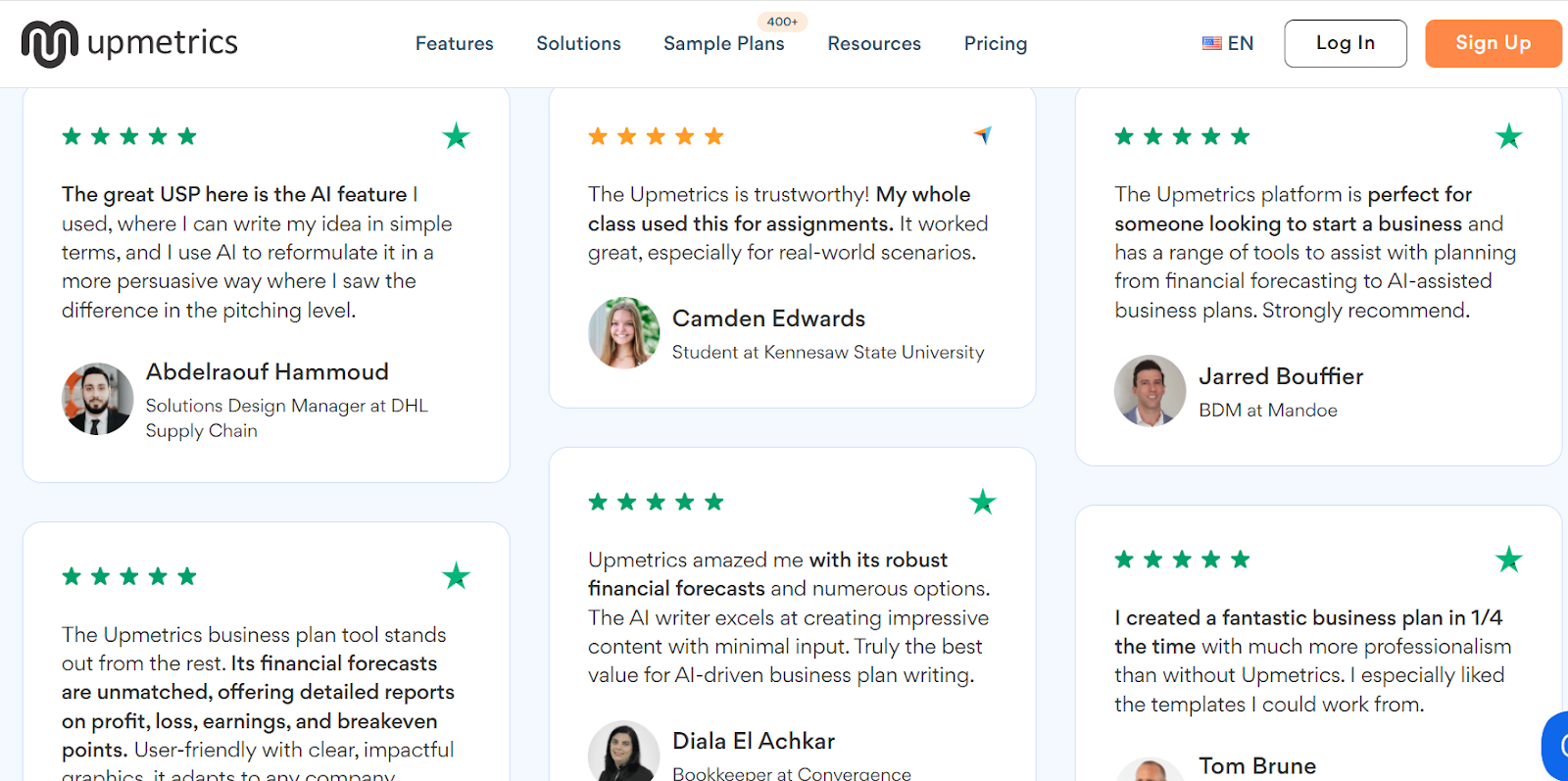The width and height of the screenshot is (1568, 781).
Task: Click 'perfect for someone looking to start a business' text
Action: tap(1294, 209)
